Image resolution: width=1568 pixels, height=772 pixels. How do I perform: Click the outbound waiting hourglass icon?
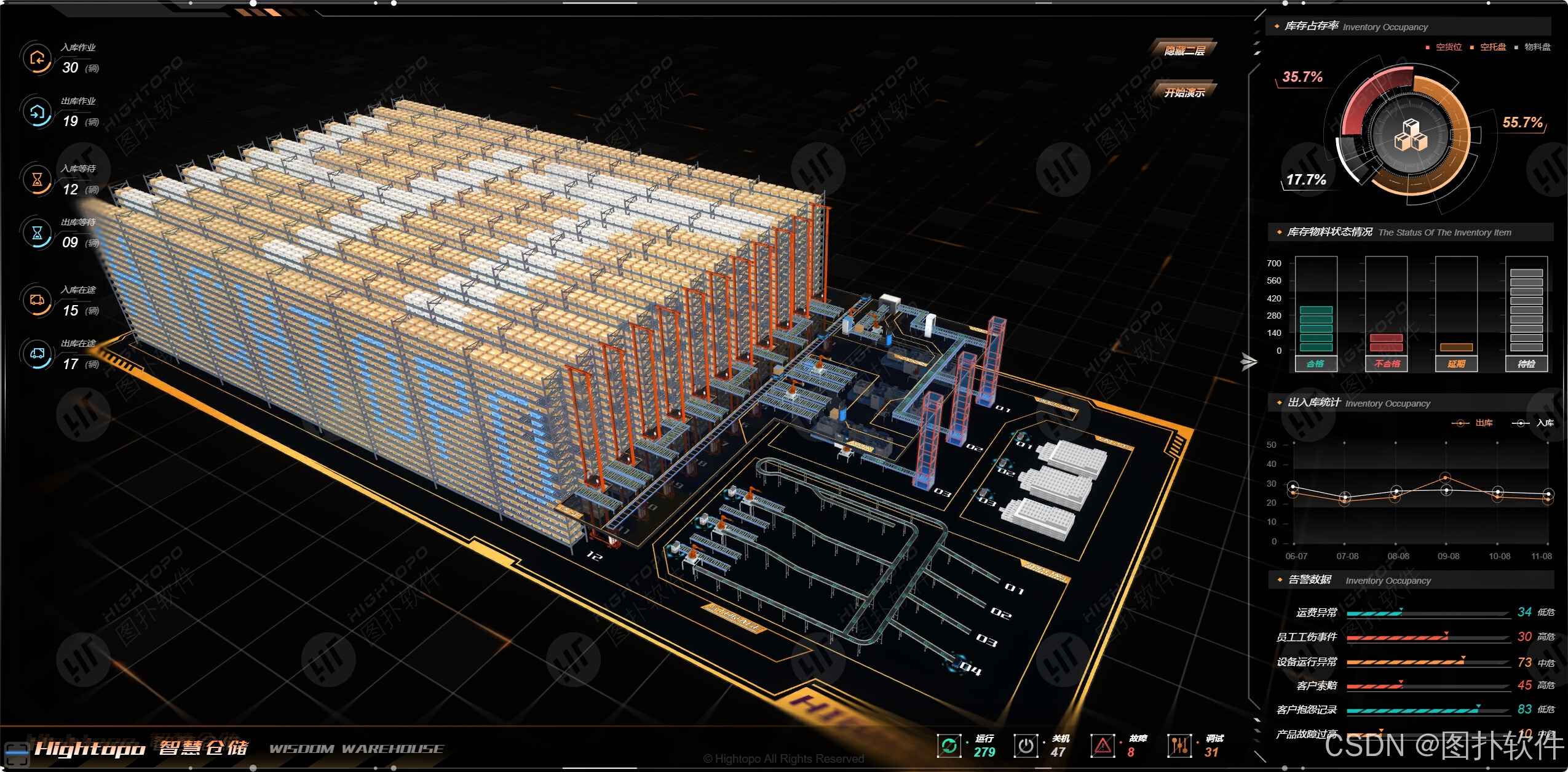(37, 233)
